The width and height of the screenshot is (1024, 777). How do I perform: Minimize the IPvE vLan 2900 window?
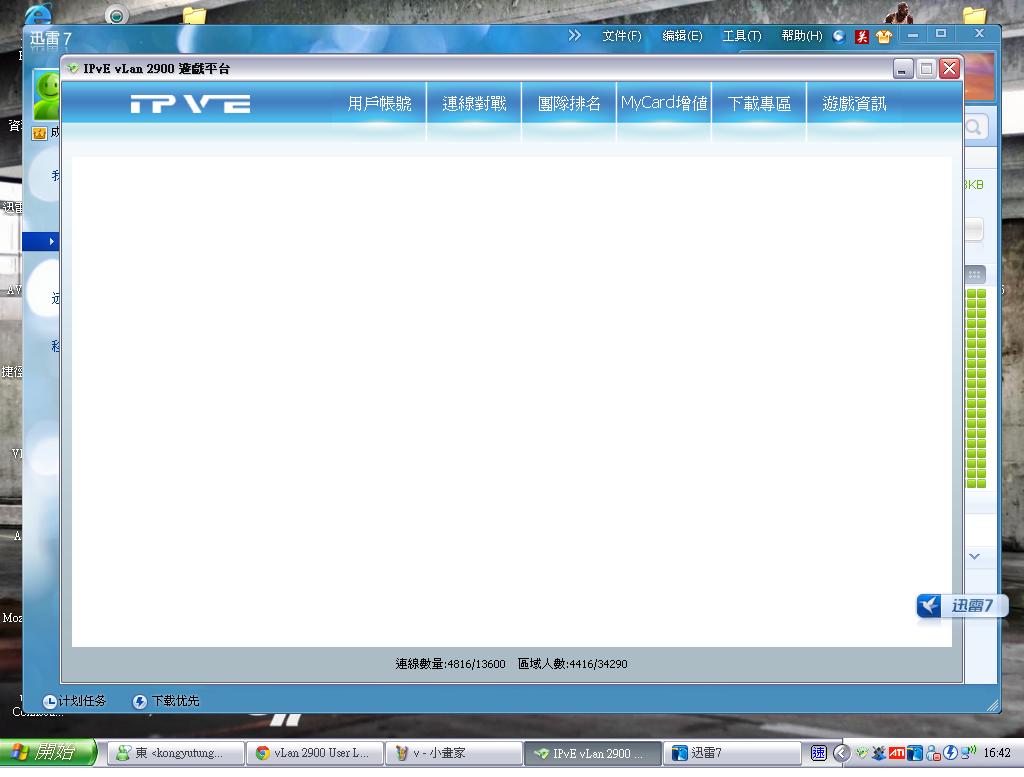pyautogui.click(x=902, y=69)
